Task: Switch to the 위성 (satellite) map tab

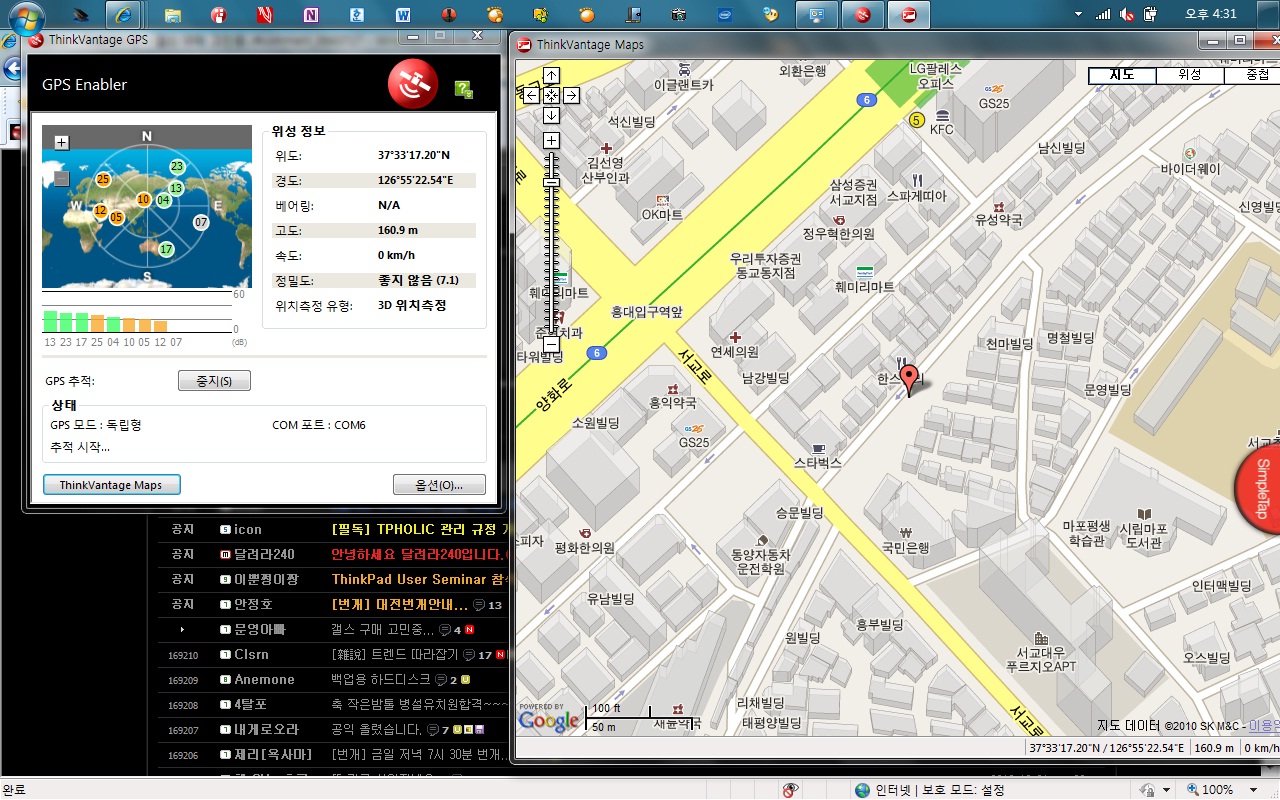Action: tap(1188, 74)
